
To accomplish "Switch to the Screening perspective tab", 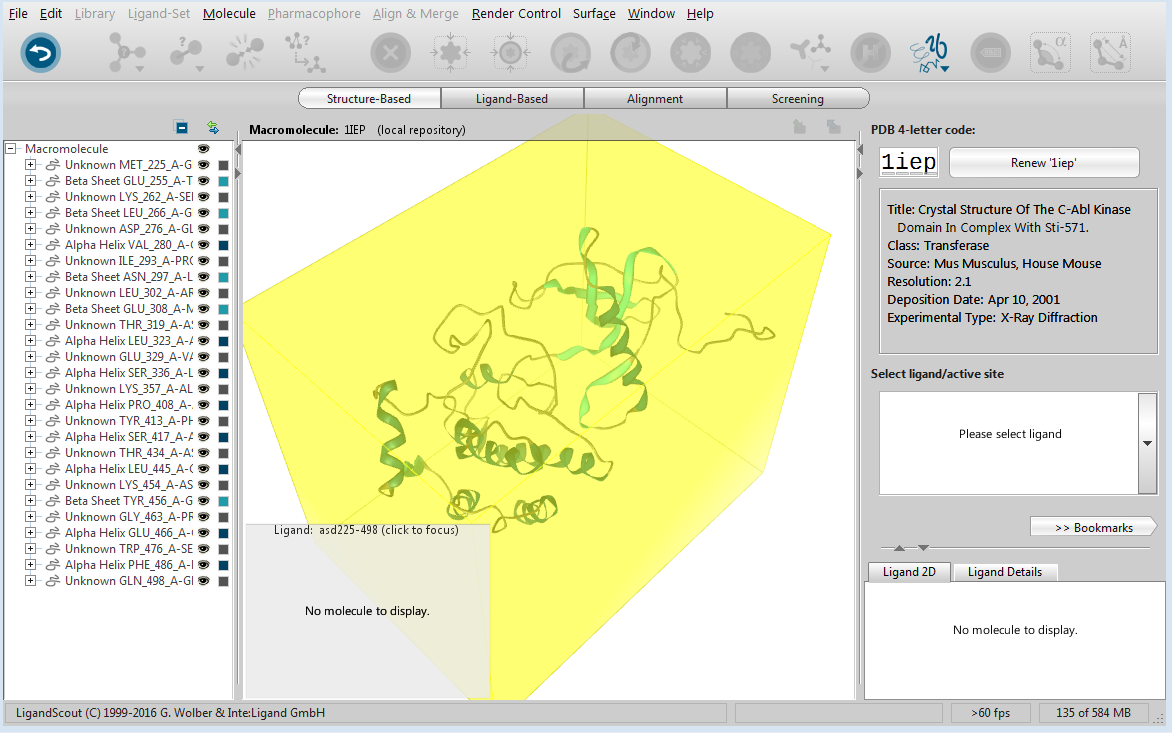I will [x=798, y=99].
